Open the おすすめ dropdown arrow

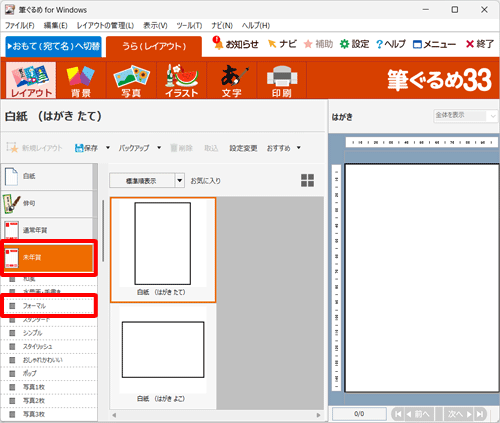coord(299,147)
